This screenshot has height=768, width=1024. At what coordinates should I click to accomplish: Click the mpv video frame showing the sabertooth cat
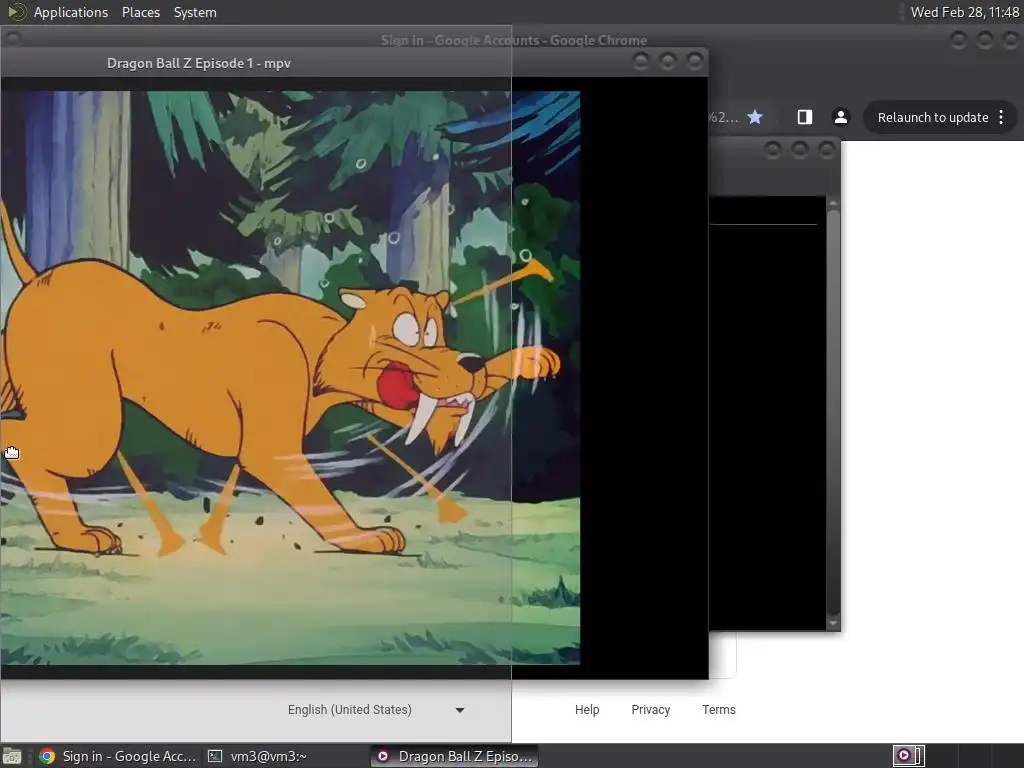(x=291, y=377)
